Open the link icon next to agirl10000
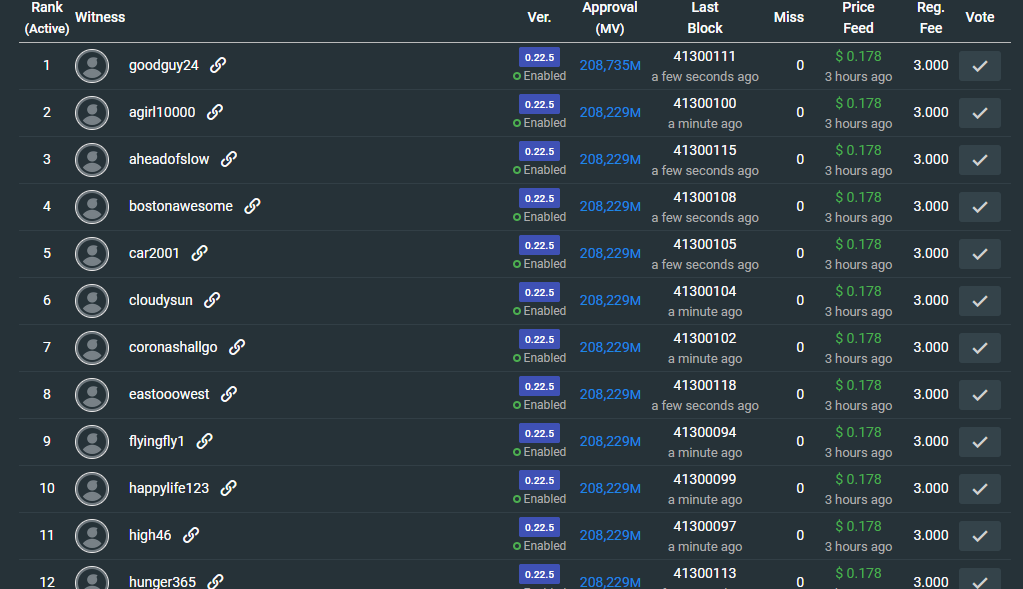1023x589 pixels. tap(215, 112)
